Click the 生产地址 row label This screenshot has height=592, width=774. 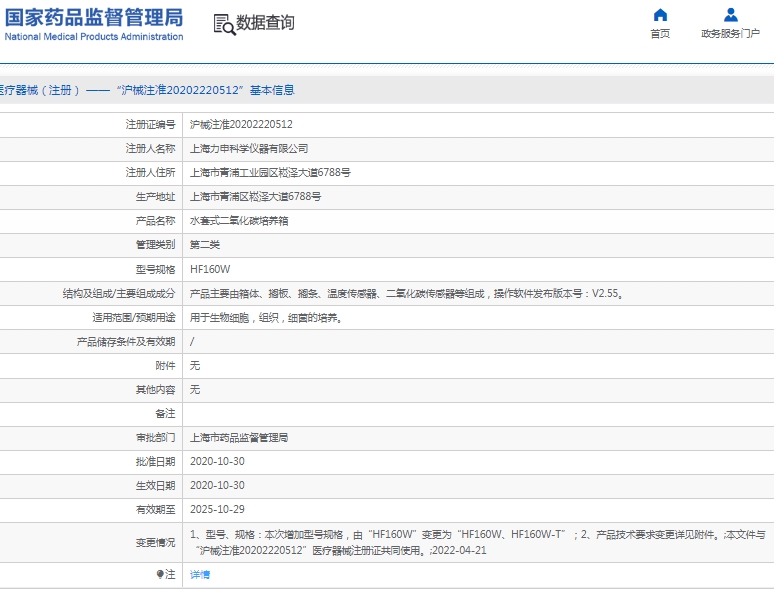(155, 197)
